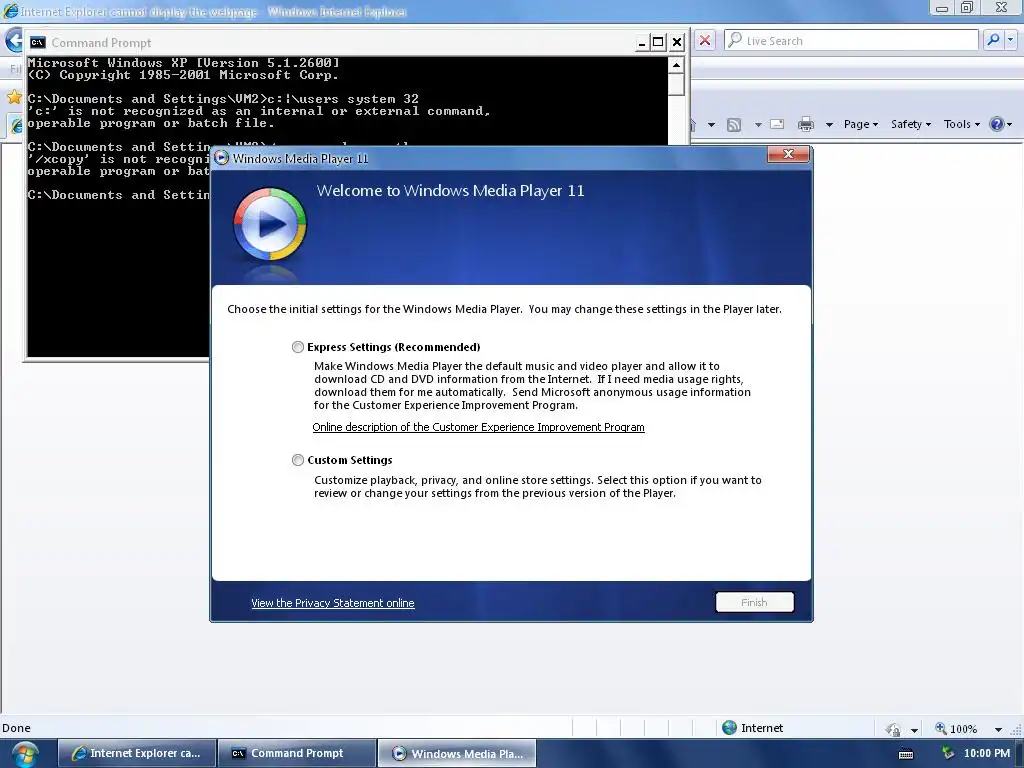Switch to Windows Media Player taskbar button
The width and height of the screenshot is (1024, 768).
(x=457, y=753)
